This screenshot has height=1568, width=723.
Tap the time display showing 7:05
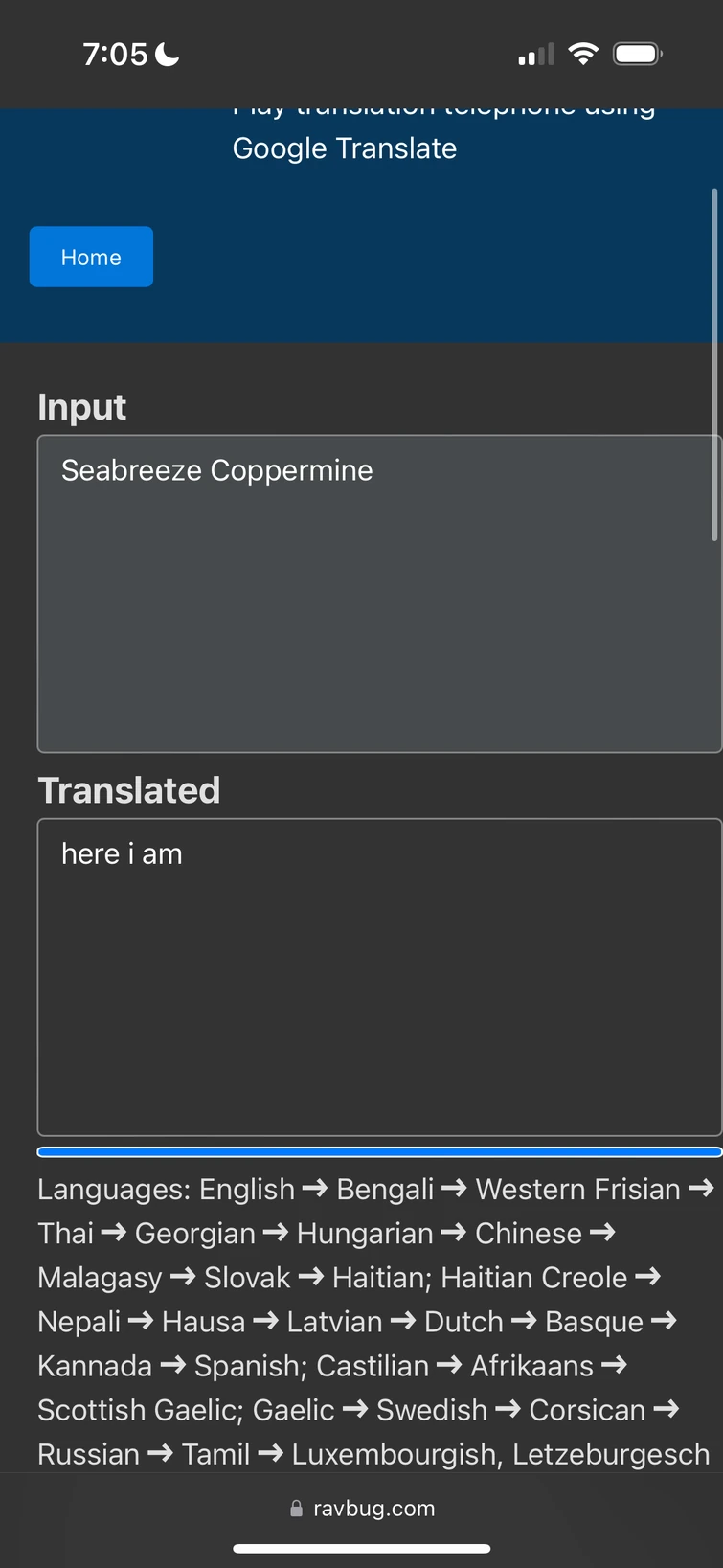[115, 54]
